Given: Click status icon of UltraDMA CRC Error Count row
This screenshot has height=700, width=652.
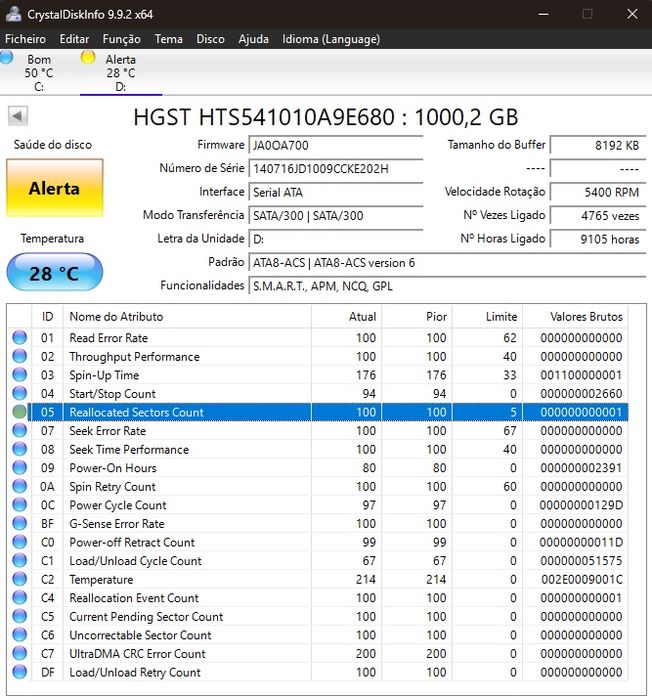Looking at the screenshot, I should coord(19,654).
